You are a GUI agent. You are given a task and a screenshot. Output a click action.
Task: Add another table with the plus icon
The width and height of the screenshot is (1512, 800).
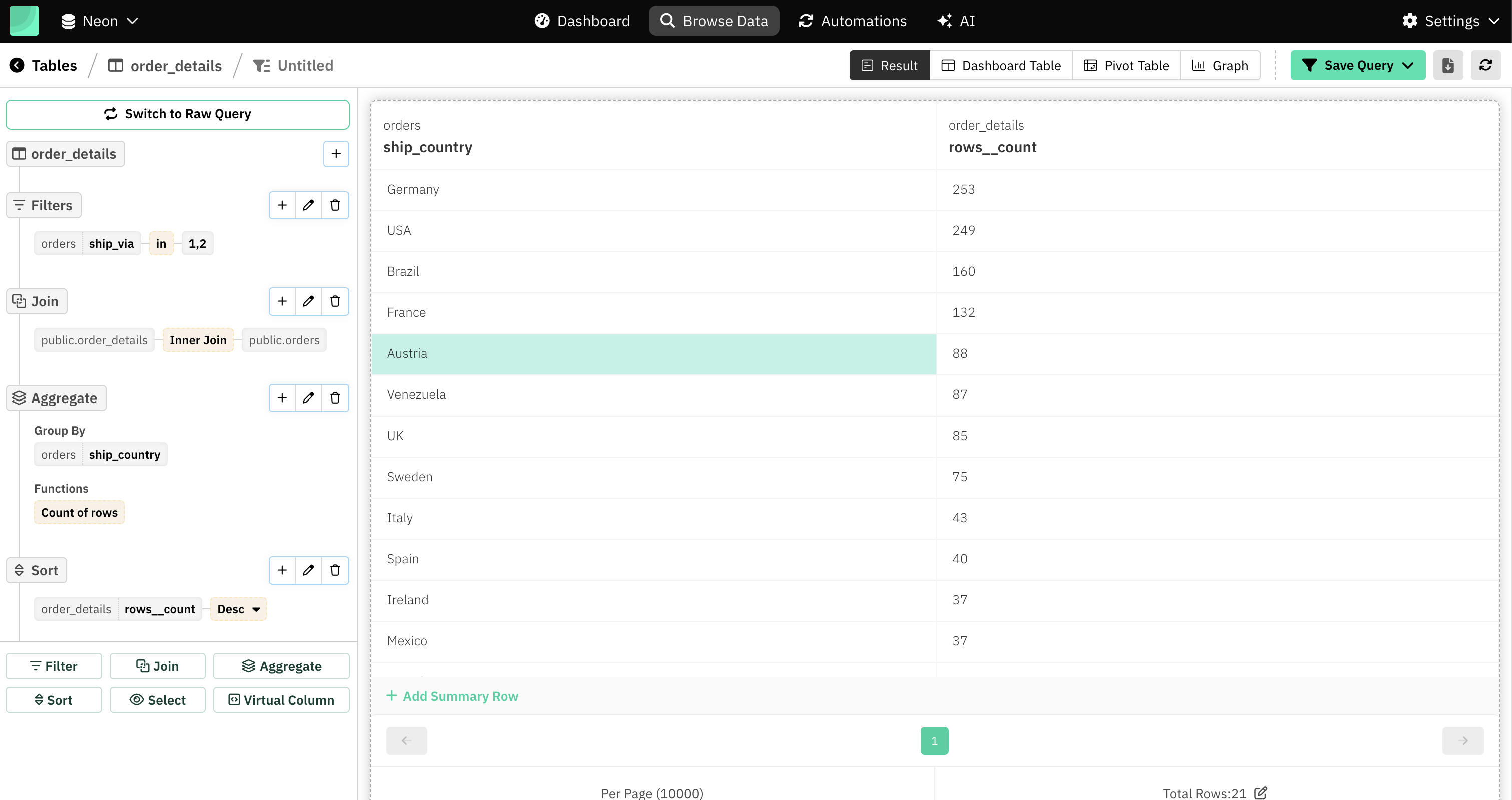[x=336, y=153]
